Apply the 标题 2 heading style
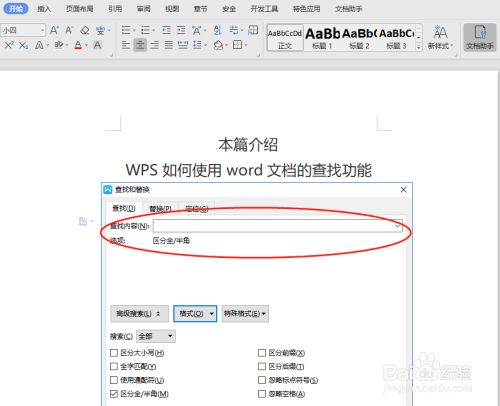The width and height of the screenshot is (500, 406). click(359, 38)
